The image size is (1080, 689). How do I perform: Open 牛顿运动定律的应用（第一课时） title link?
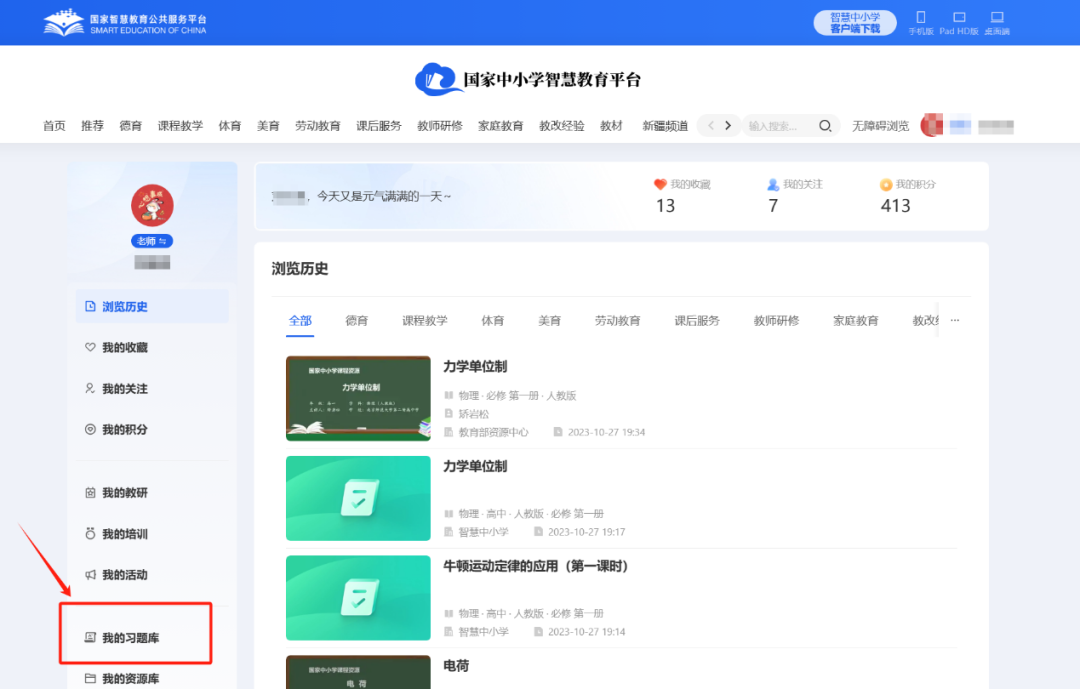coord(536,566)
